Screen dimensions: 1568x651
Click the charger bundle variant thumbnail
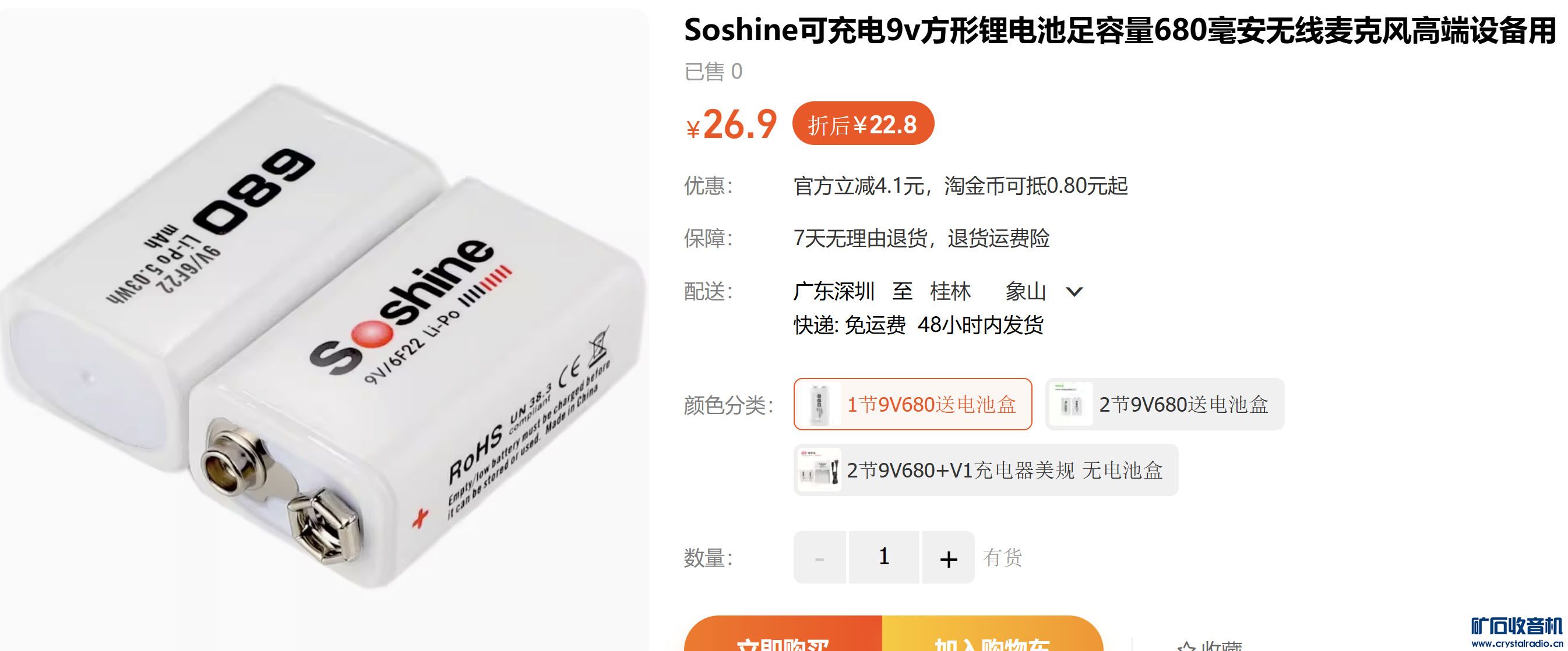(x=819, y=470)
